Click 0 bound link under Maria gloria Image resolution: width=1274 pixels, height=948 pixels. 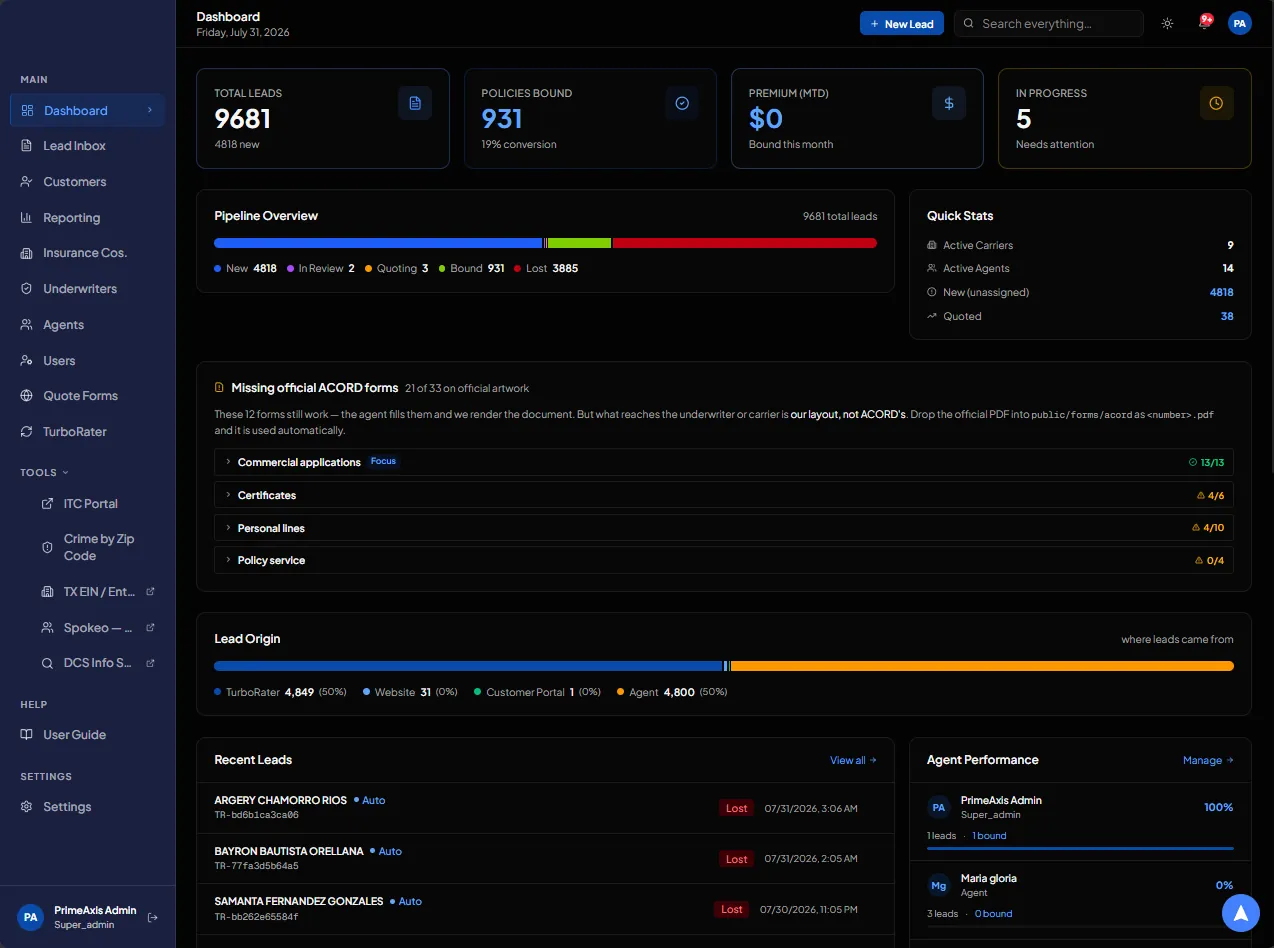pos(994,914)
